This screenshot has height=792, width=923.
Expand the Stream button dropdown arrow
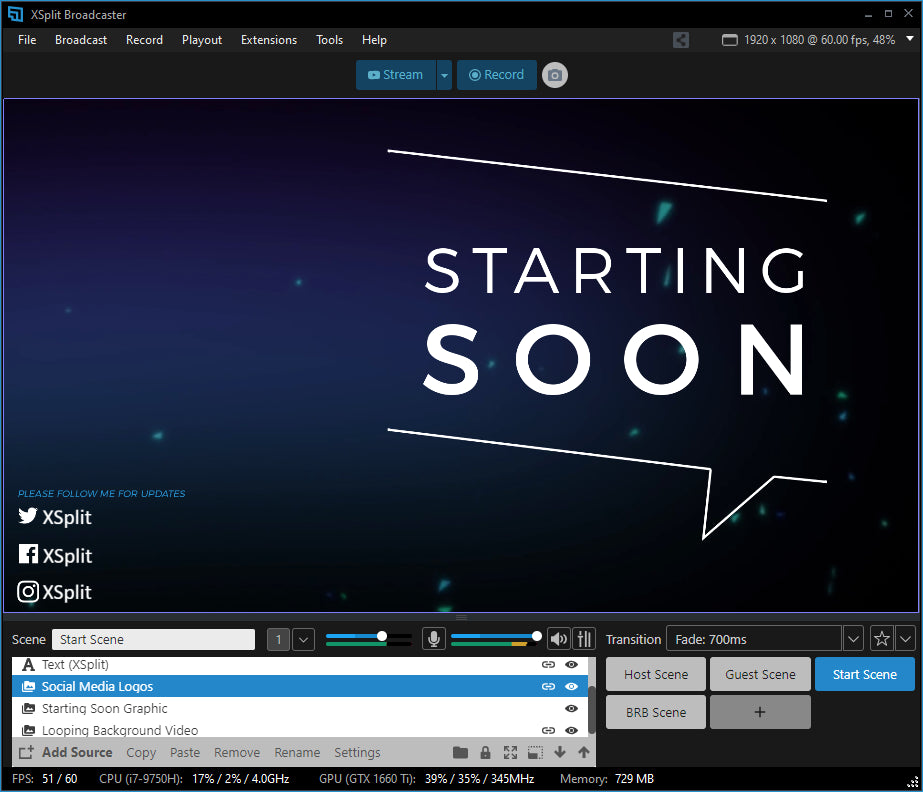click(444, 75)
